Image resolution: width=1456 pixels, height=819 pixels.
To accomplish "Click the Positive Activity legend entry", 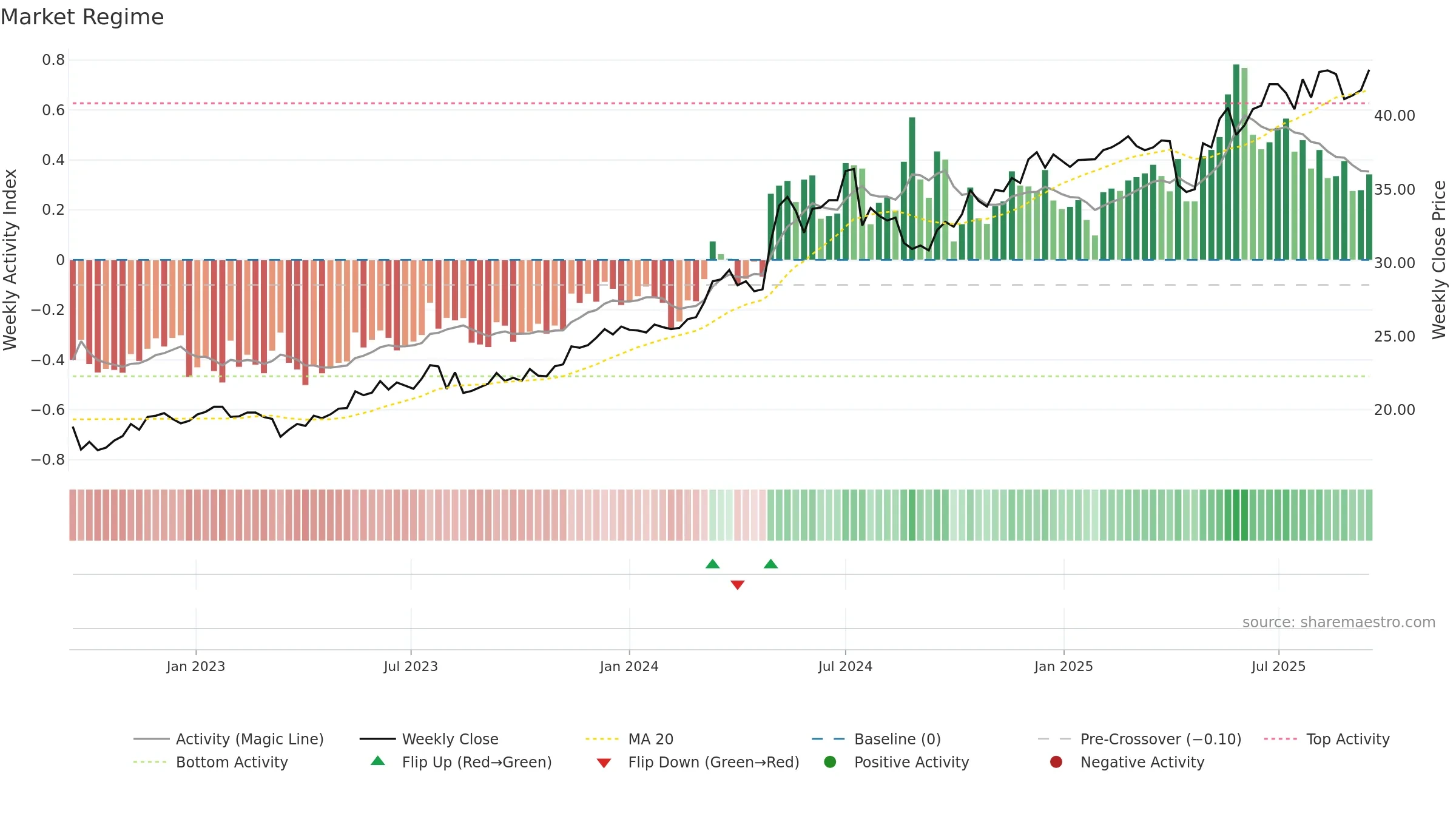I will (x=896, y=762).
